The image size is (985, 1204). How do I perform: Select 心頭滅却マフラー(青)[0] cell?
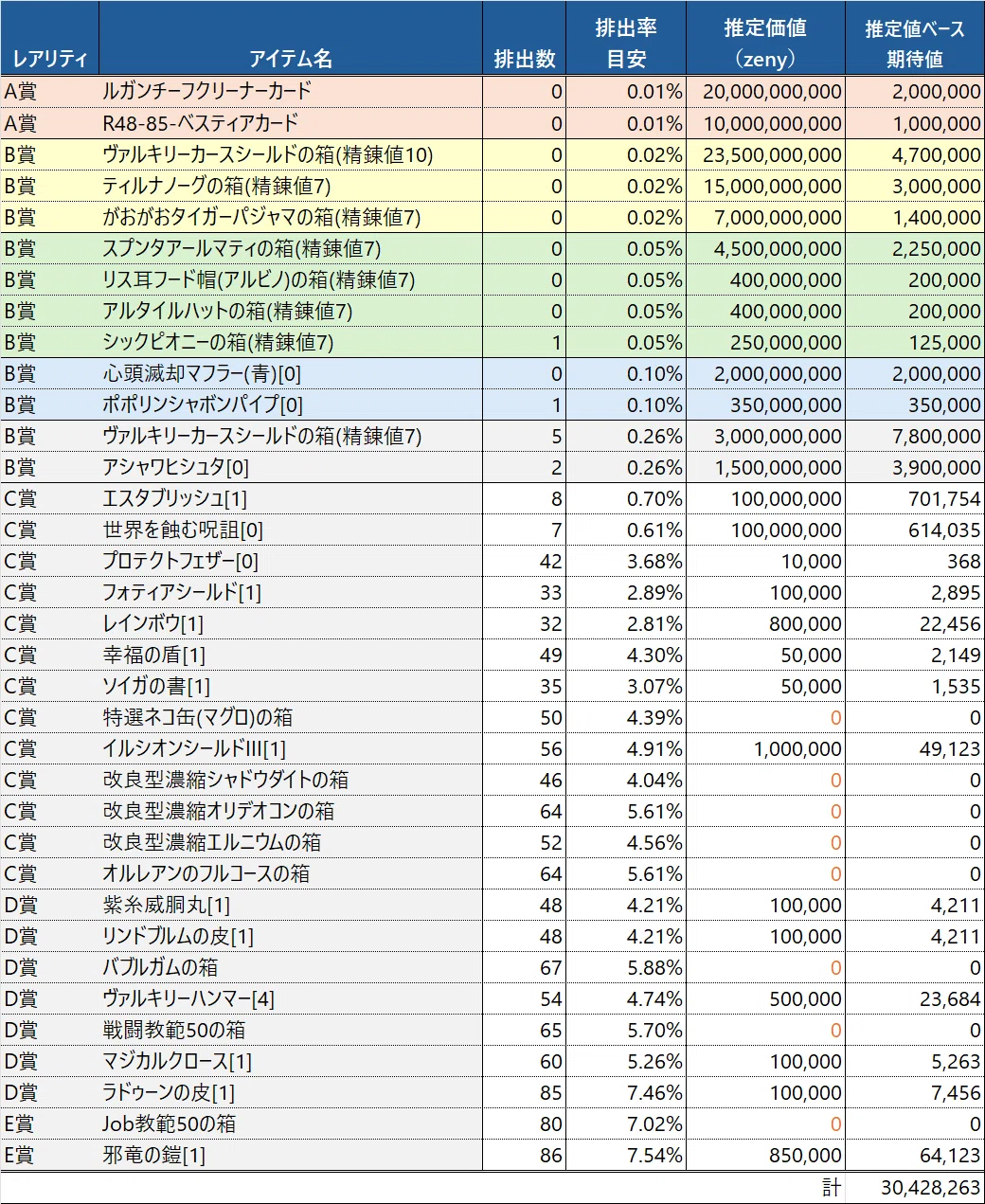[291, 373]
